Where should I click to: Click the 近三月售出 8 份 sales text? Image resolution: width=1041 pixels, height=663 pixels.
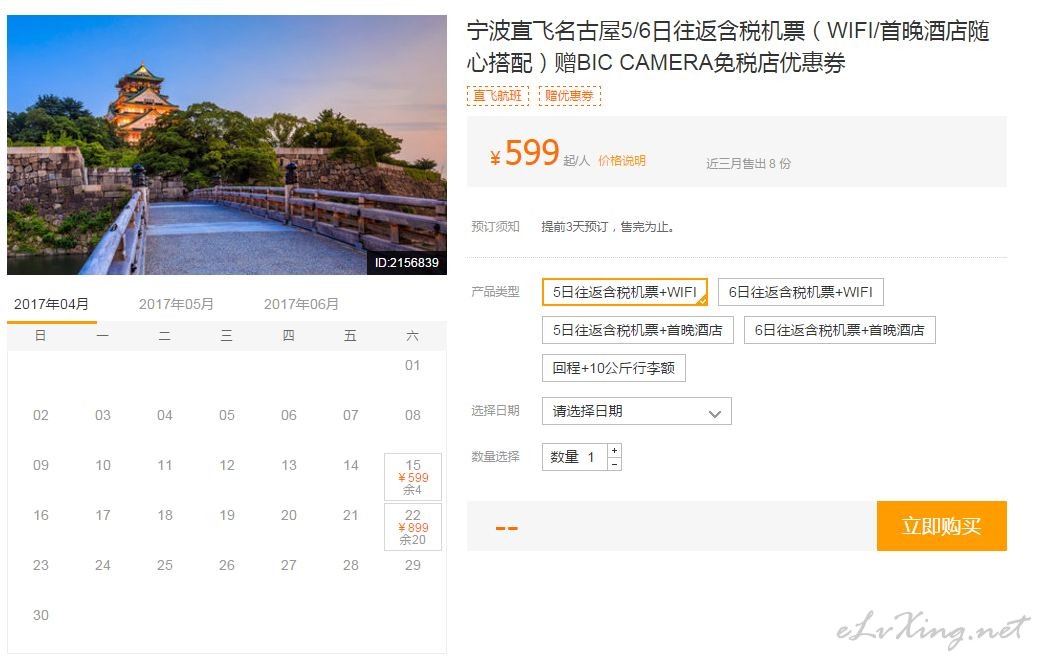point(748,163)
